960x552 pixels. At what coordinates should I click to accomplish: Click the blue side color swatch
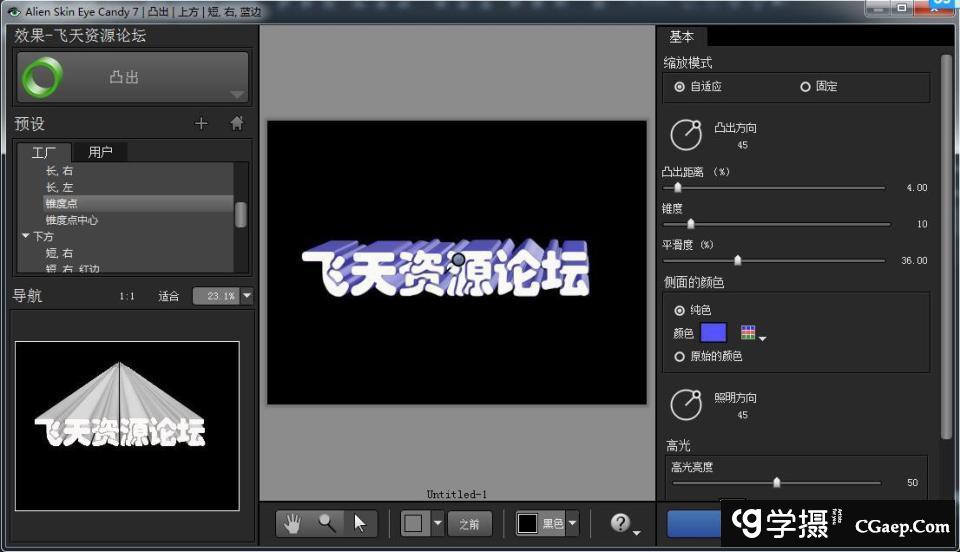[713, 333]
